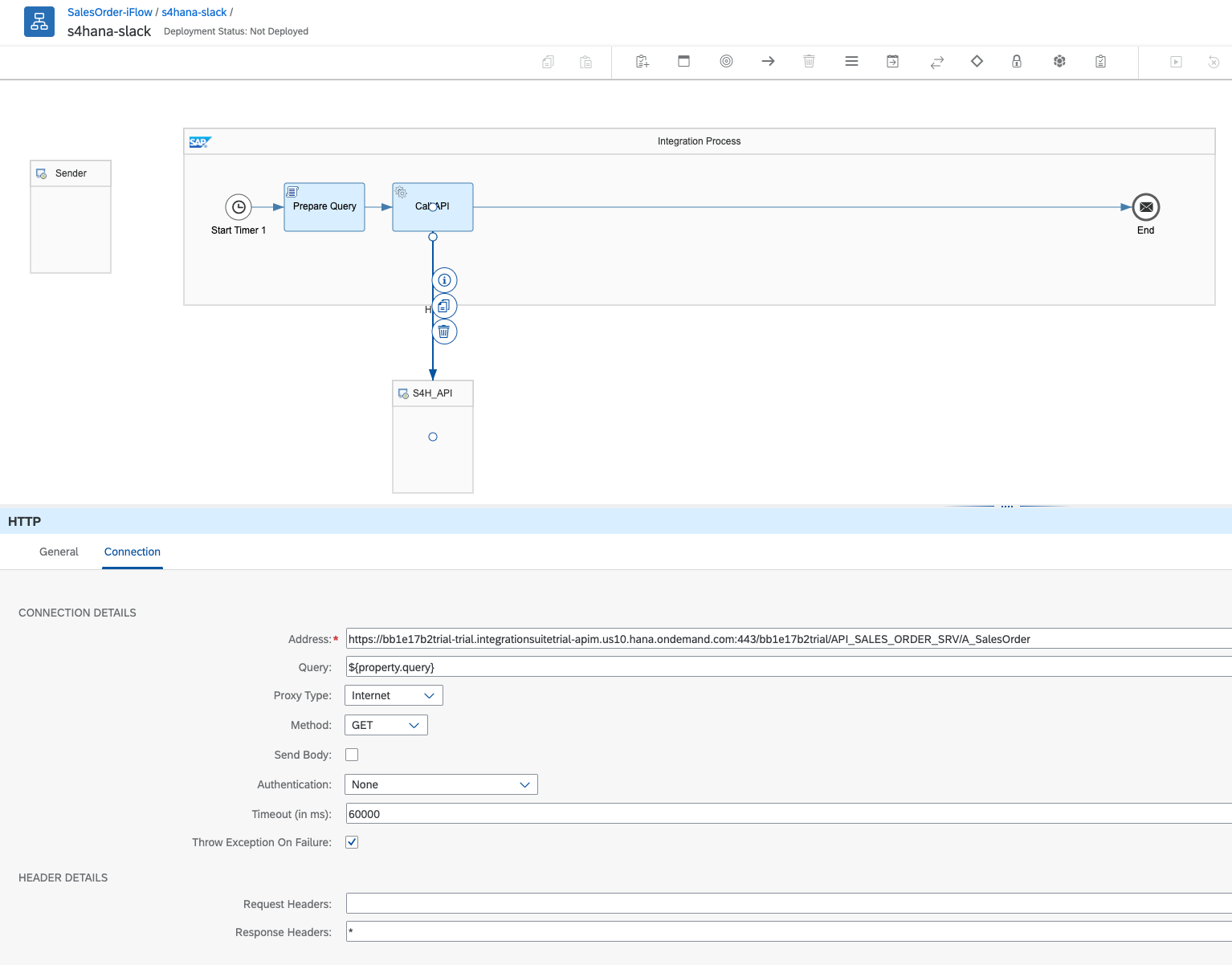
Task: Open the Call palette (box with arrow icon)
Action: click(893, 61)
